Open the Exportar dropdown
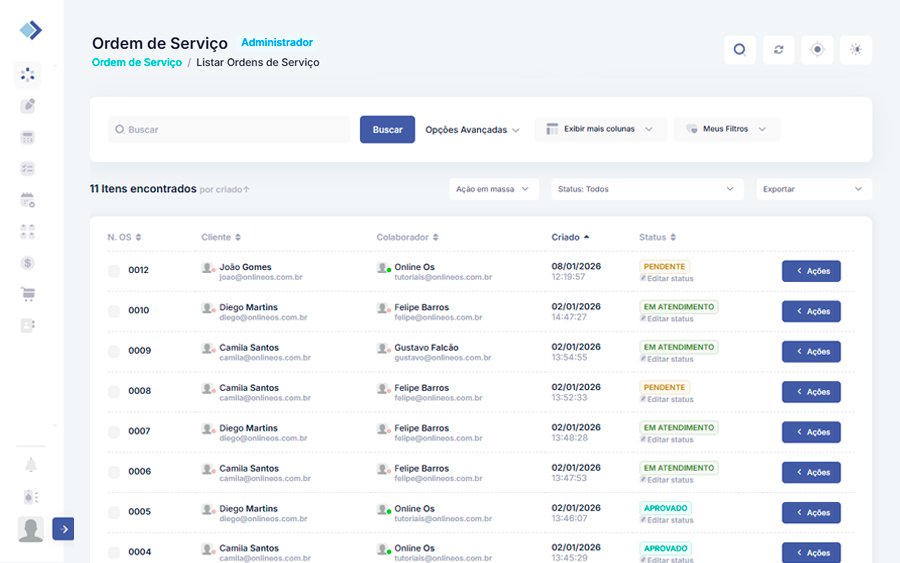The height and width of the screenshot is (563, 900). point(813,189)
